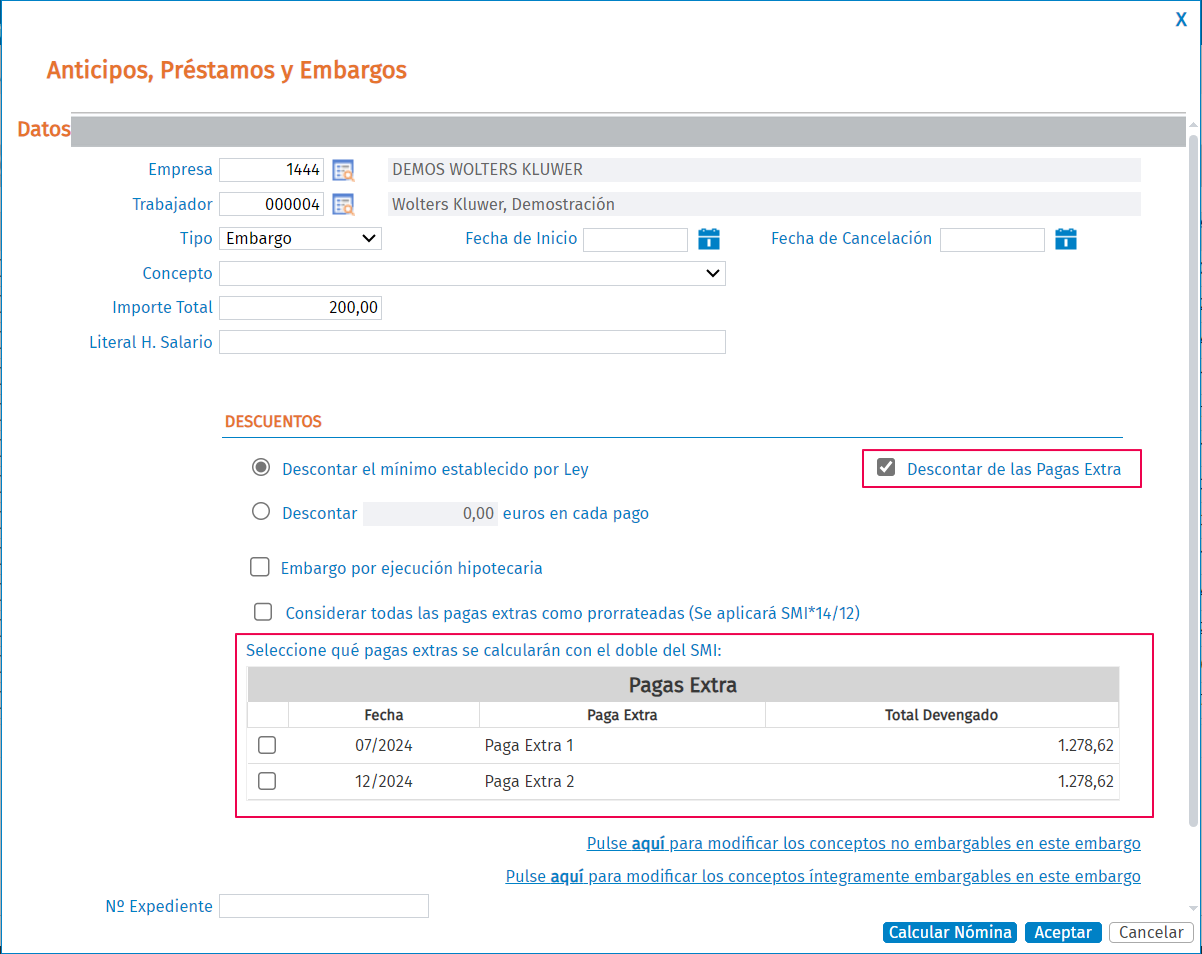The image size is (1202, 954).
Task: Select Paga Extra 2 row checkbox
Action: [x=267, y=781]
